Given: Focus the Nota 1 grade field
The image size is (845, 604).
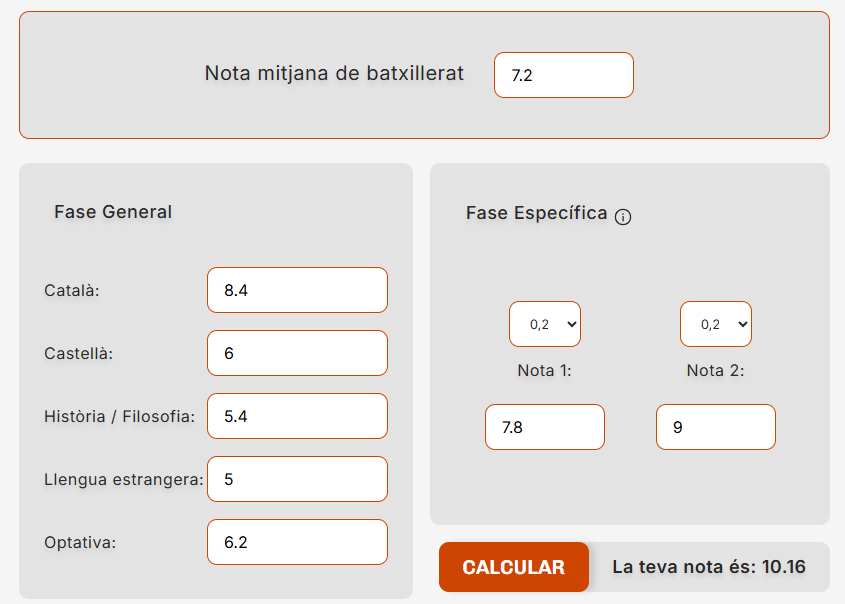Looking at the screenshot, I should click(x=545, y=427).
